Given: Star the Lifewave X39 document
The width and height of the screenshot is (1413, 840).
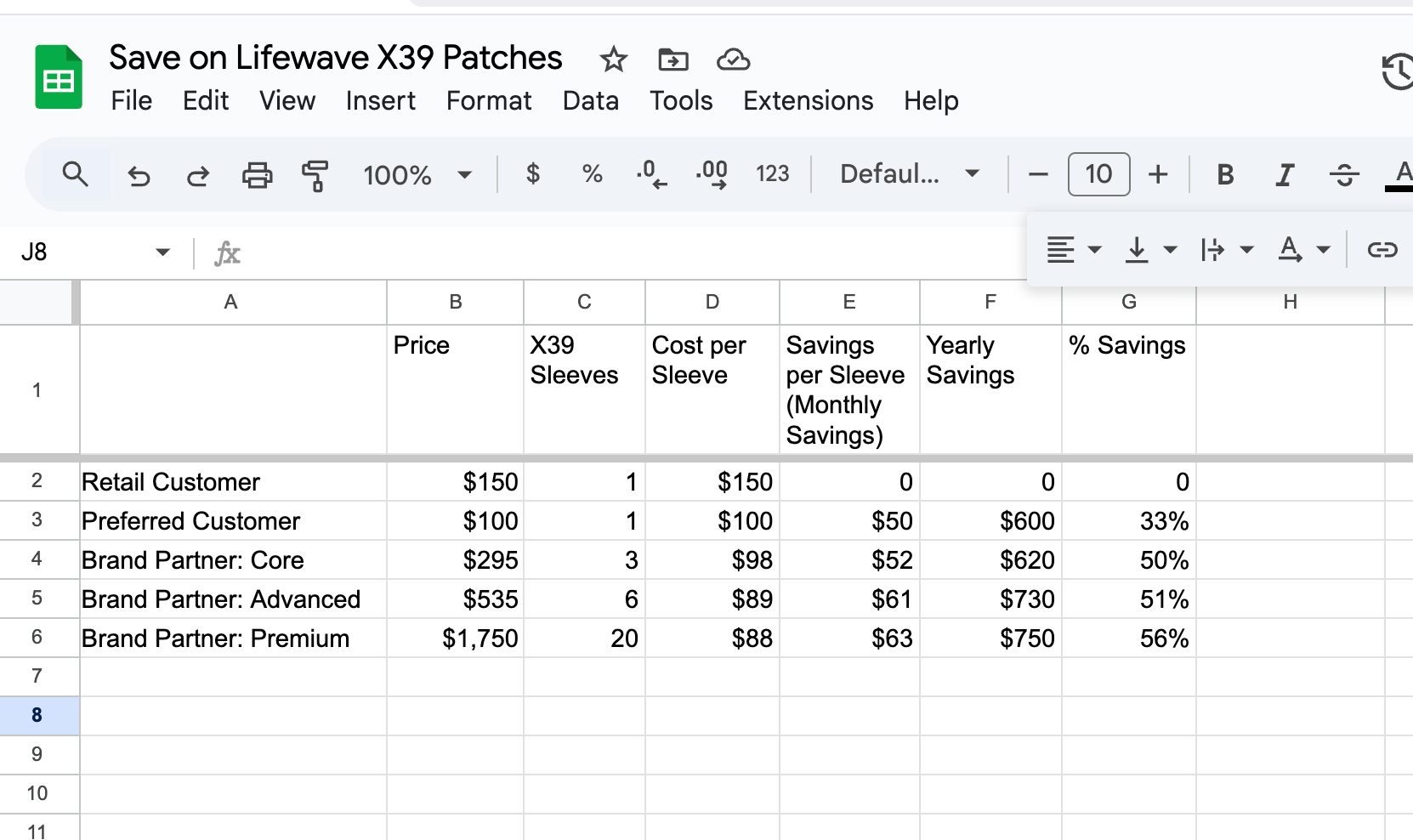Looking at the screenshot, I should [x=613, y=60].
